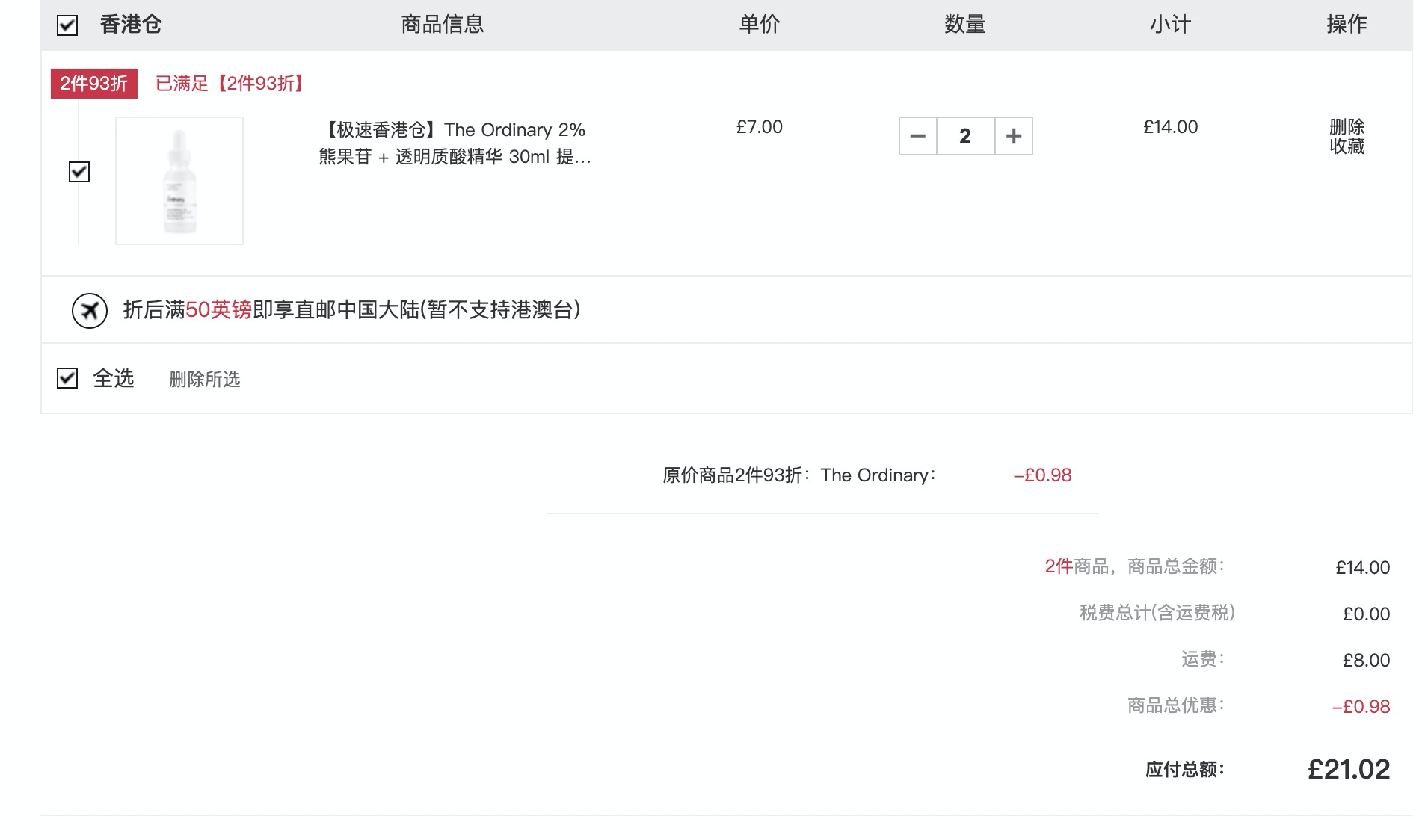Uncheck the 香港仓 warehouse checkbox
The image size is (1428, 840).
(67, 25)
